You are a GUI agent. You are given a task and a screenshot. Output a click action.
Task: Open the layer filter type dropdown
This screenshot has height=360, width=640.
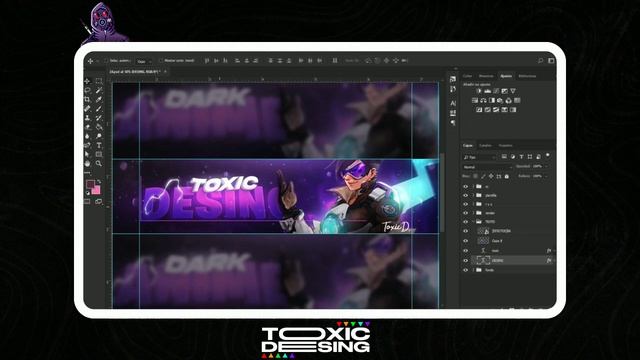[480, 157]
